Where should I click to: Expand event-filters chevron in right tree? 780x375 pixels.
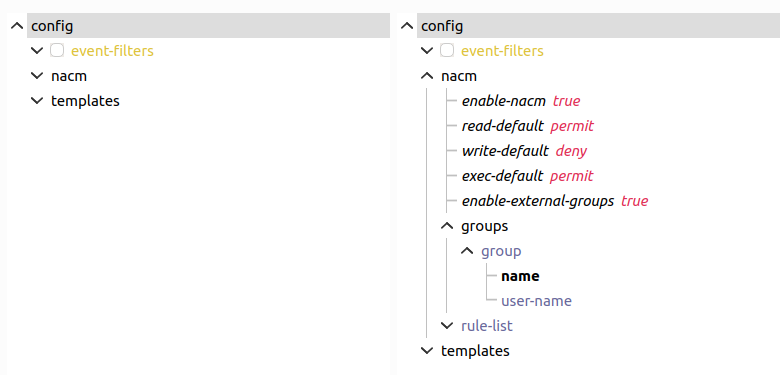(427, 51)
